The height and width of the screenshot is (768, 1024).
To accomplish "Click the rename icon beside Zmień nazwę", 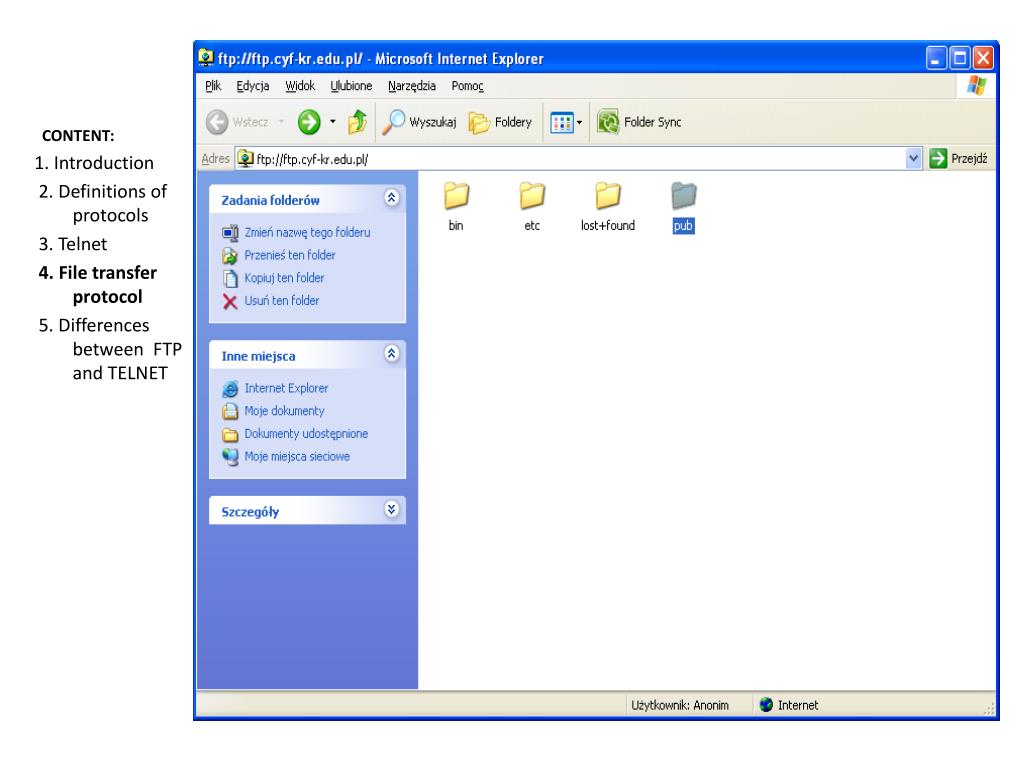I will click(230, 232).
